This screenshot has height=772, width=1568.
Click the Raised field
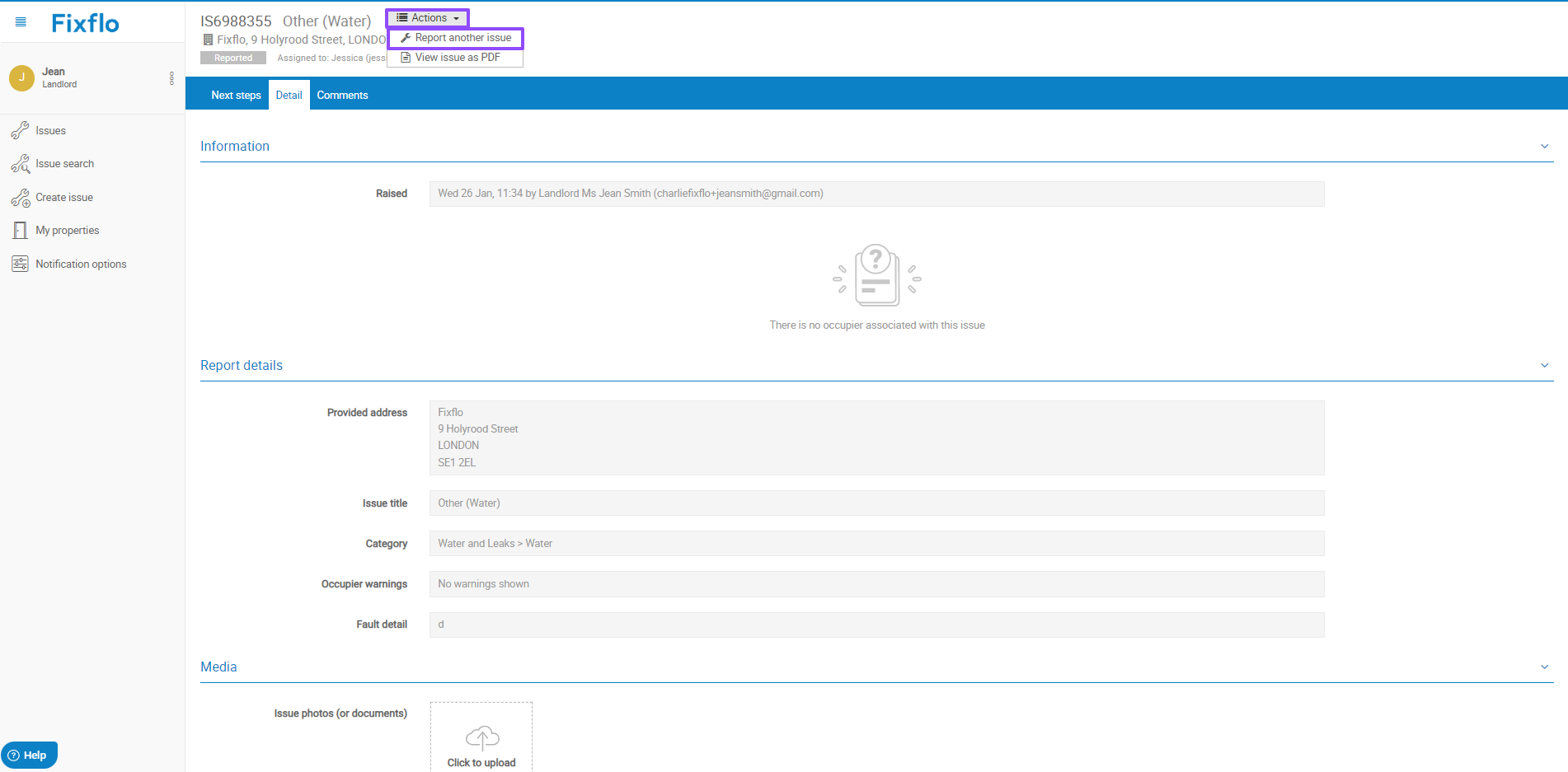[876, 194]
